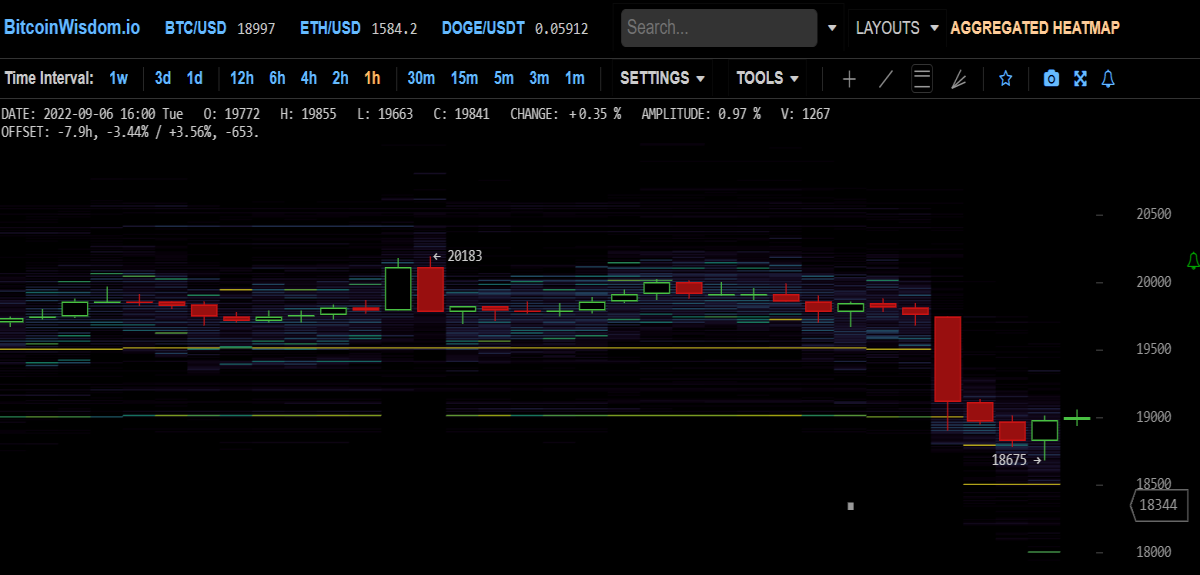Click the ETH/USD price value 1584.2
Viewport: 1200px width, 575px height.
(x=394, y=28)
